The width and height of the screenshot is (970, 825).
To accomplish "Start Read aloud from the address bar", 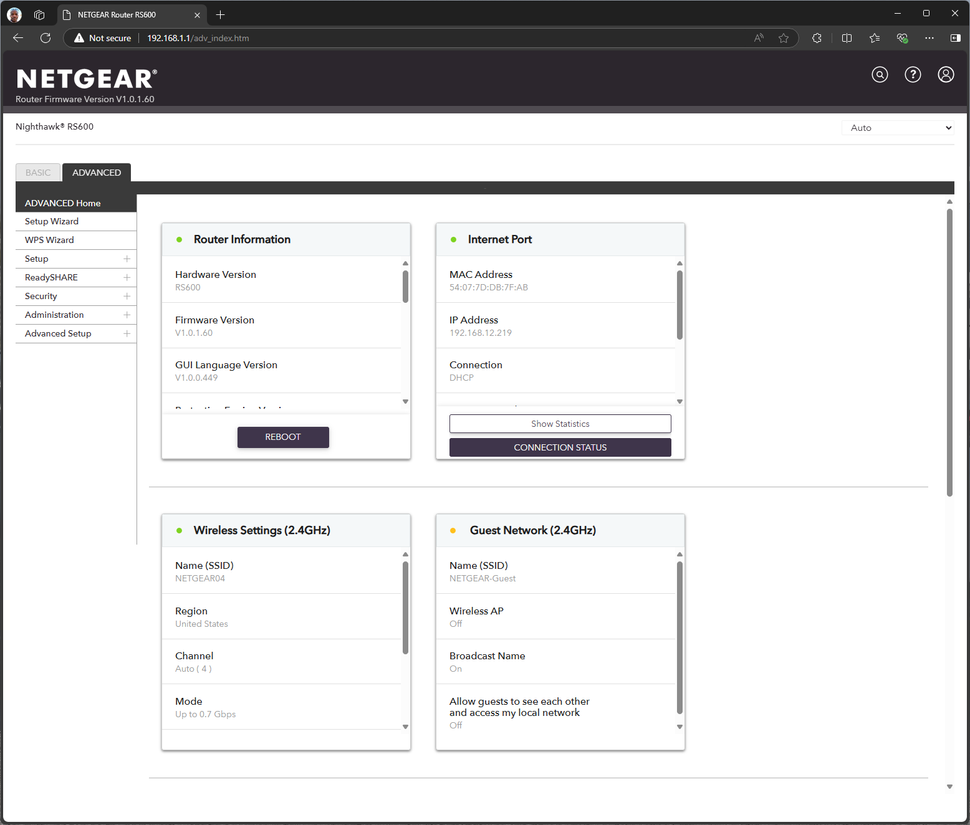I will [758, 38].
